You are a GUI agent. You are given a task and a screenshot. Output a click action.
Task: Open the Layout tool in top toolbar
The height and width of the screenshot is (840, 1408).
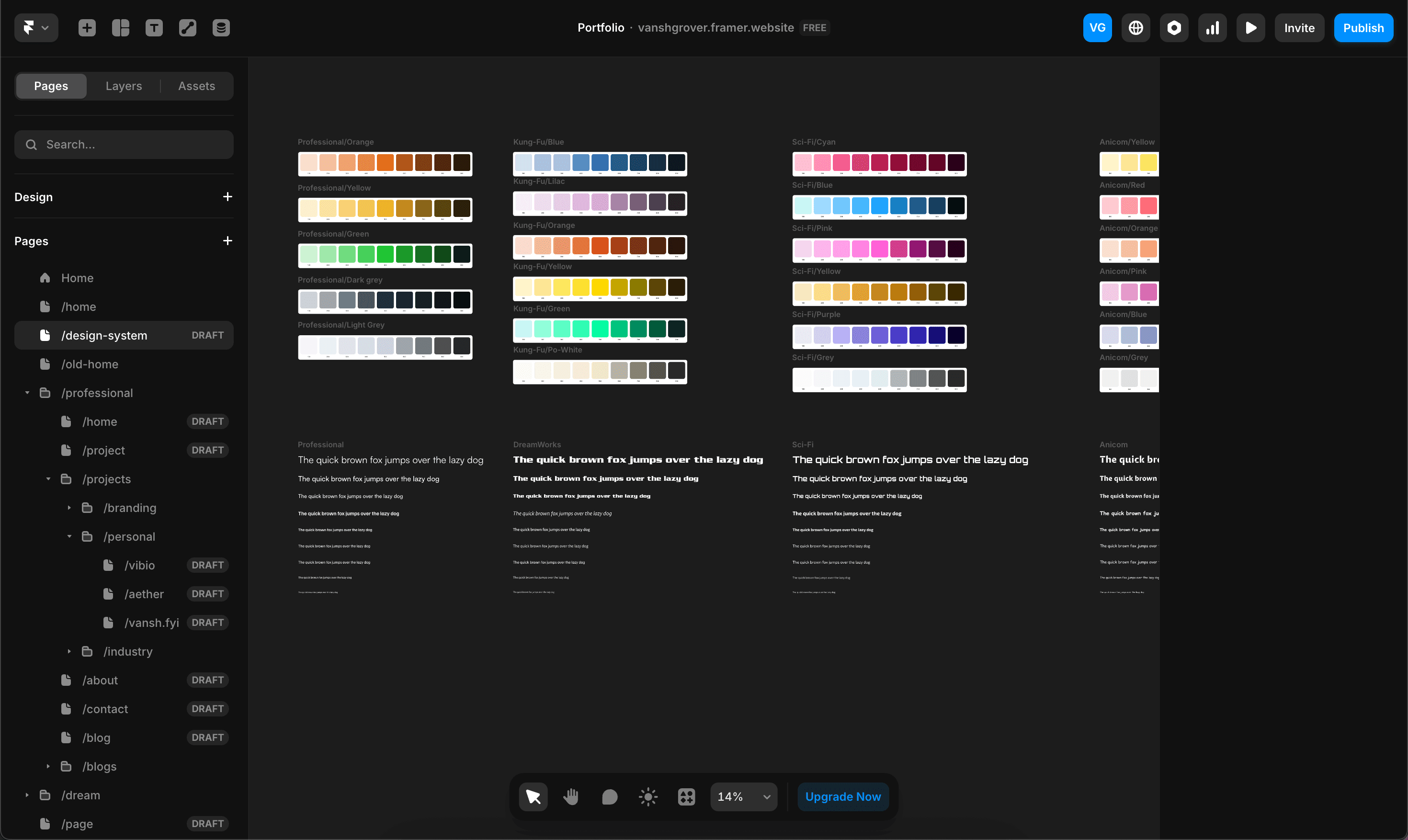[x=121, y=28]
